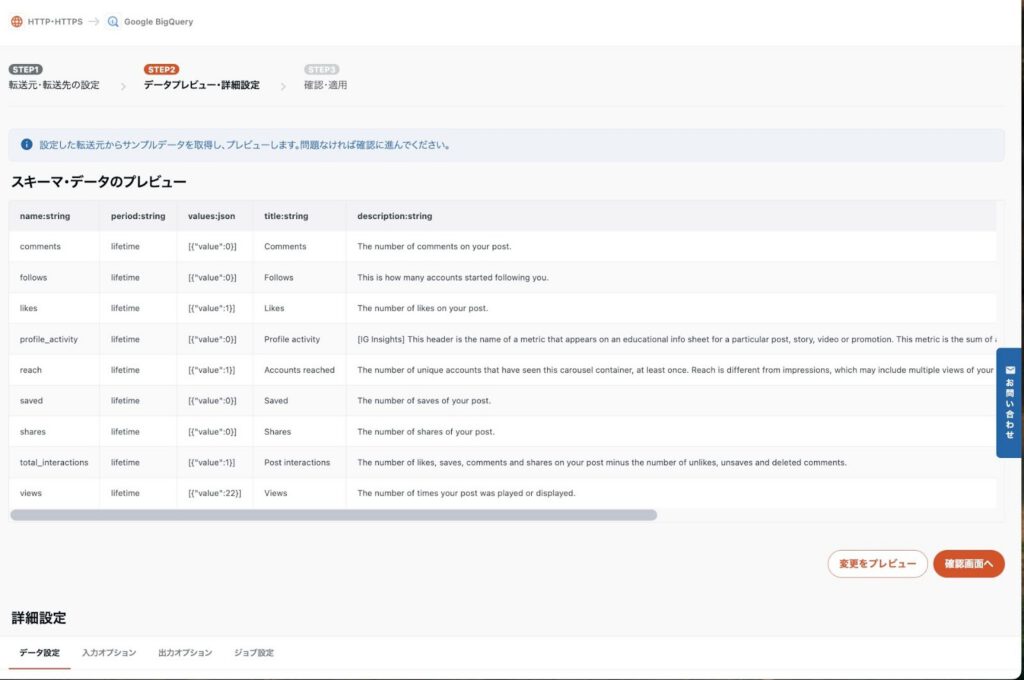Switch to the データ設定 tab
The height and width of the screenshot is (680, 1024).
tap(39, 653)
